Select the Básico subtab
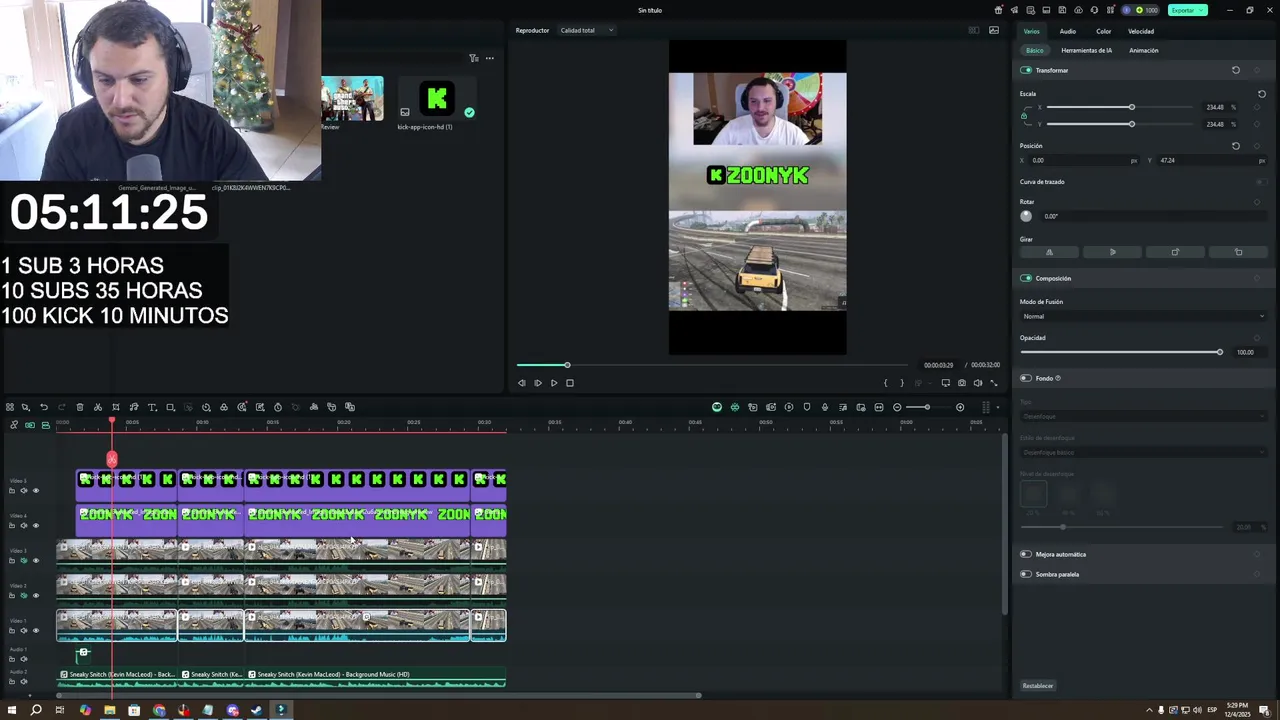Image resolution: width=1280 pixels, height=720 pixels. pos(1034,50)
